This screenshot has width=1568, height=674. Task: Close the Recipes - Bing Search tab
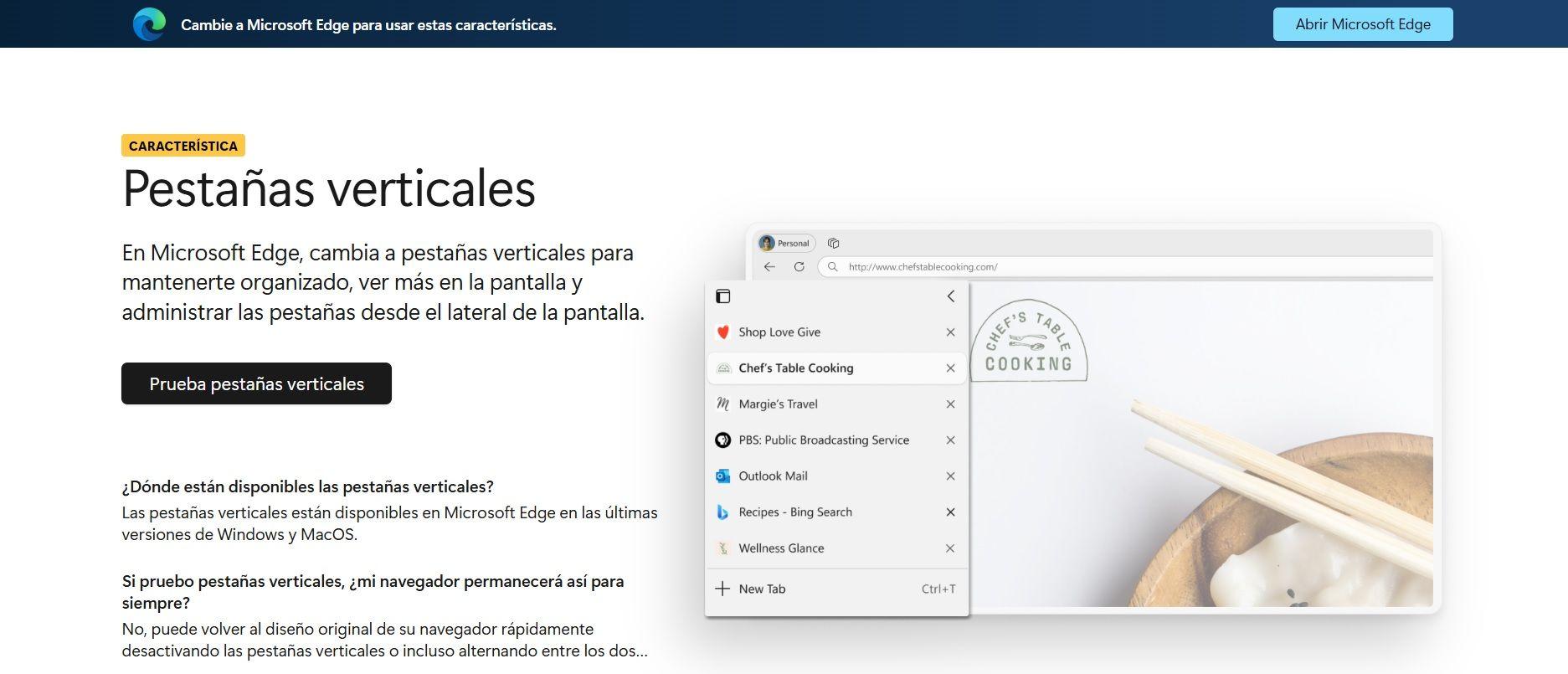(951, 512)
